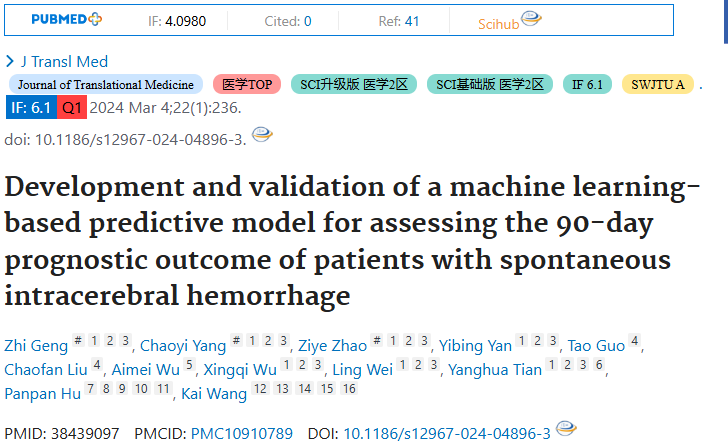
Task: Expand the J Transl Med chevron
Action: 10,61
